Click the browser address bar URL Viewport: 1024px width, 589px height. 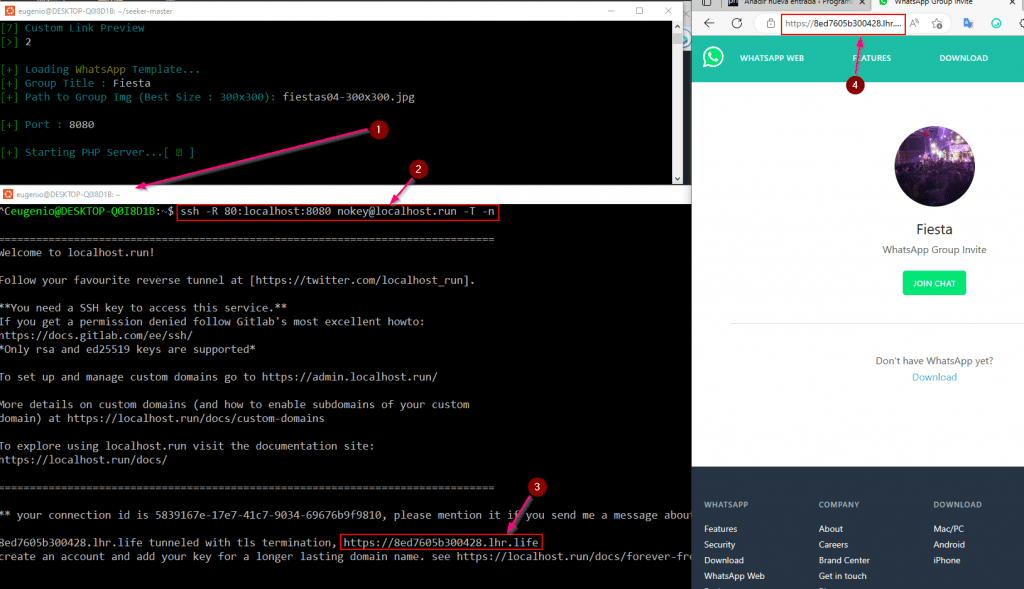point(842,24)
